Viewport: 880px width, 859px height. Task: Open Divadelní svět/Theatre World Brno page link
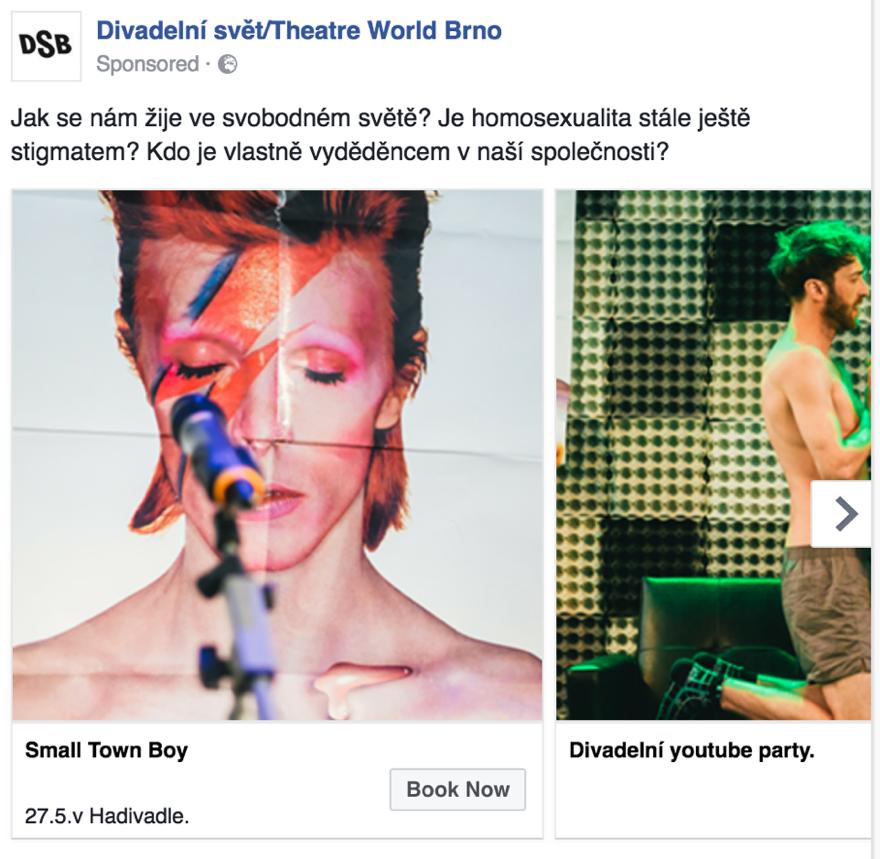pos(299,30)
